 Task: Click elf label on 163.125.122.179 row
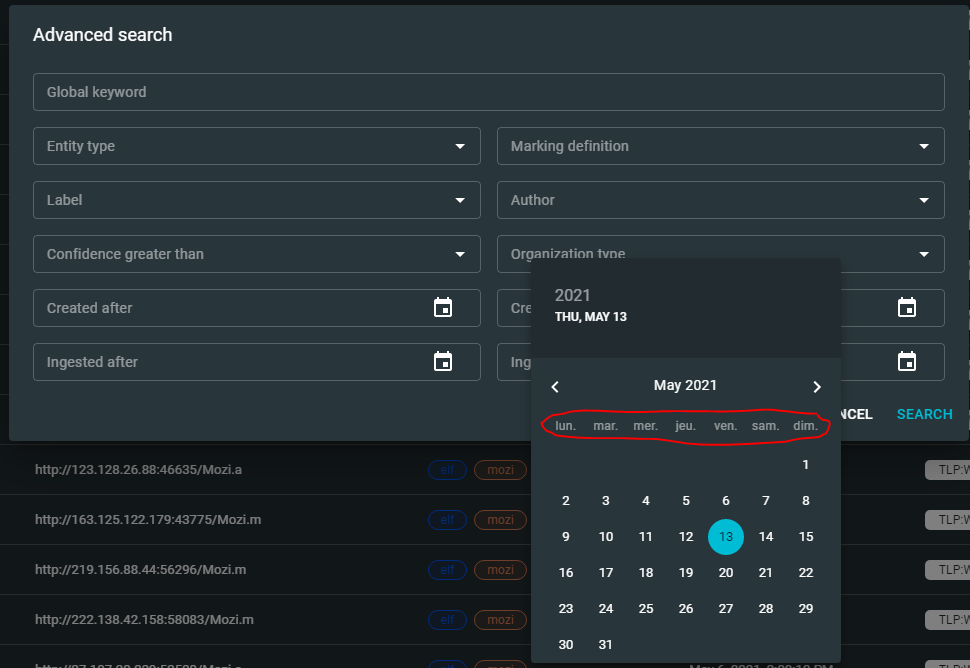(447, 520)
